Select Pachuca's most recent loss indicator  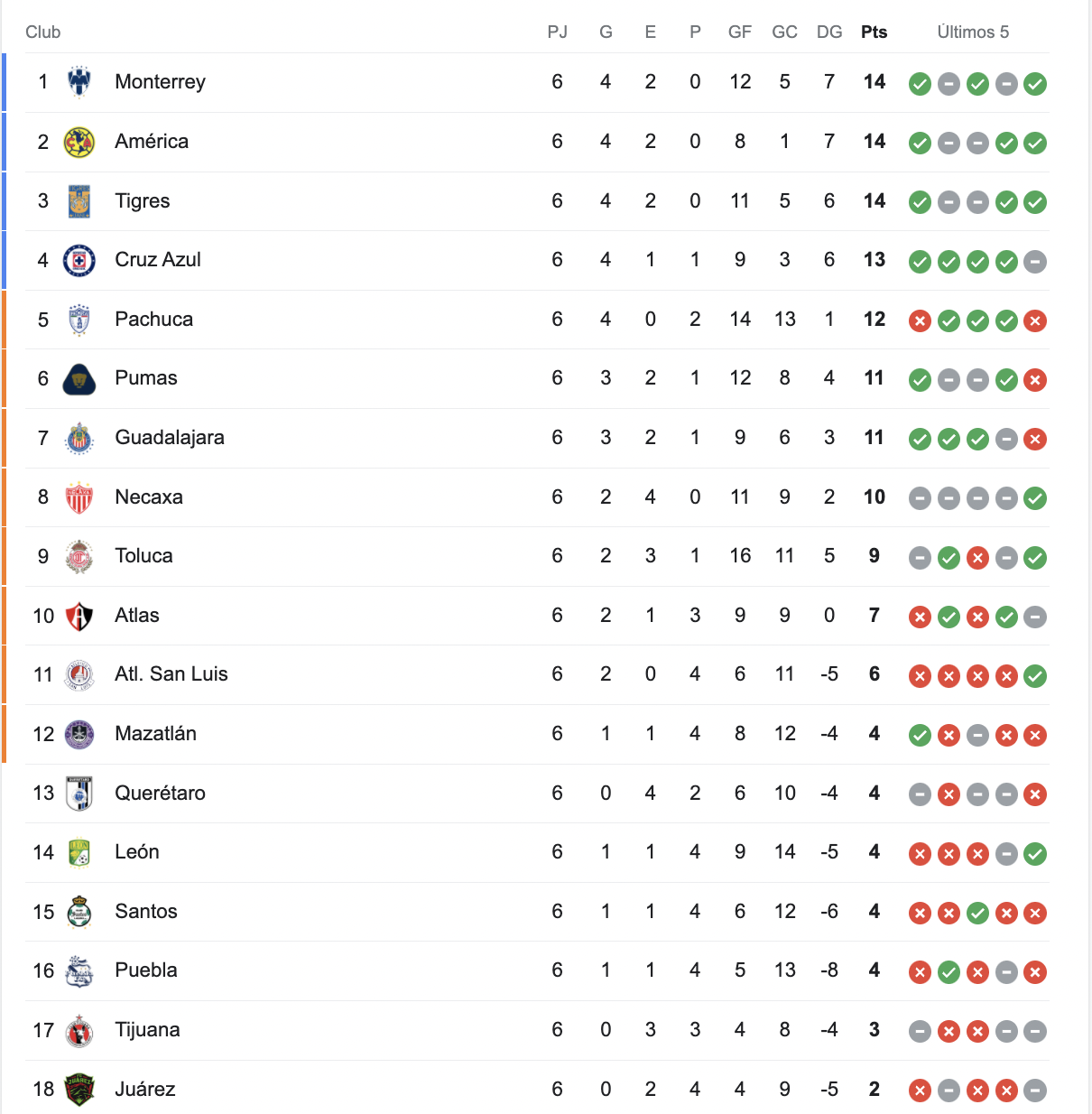pyautogui.click(x=1035, y=320)
